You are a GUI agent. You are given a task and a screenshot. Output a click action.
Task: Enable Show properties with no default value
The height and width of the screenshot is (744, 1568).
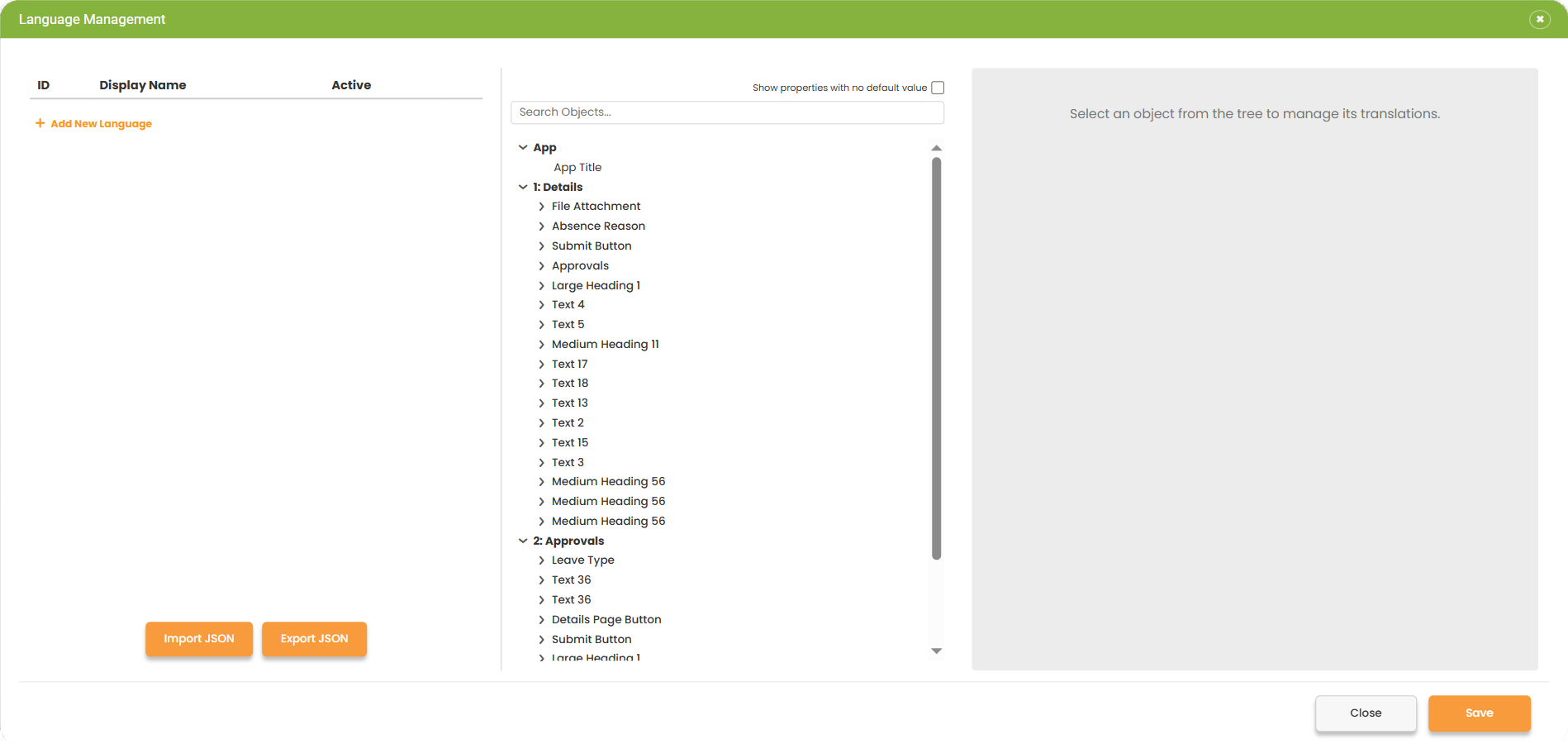point(938,87)
